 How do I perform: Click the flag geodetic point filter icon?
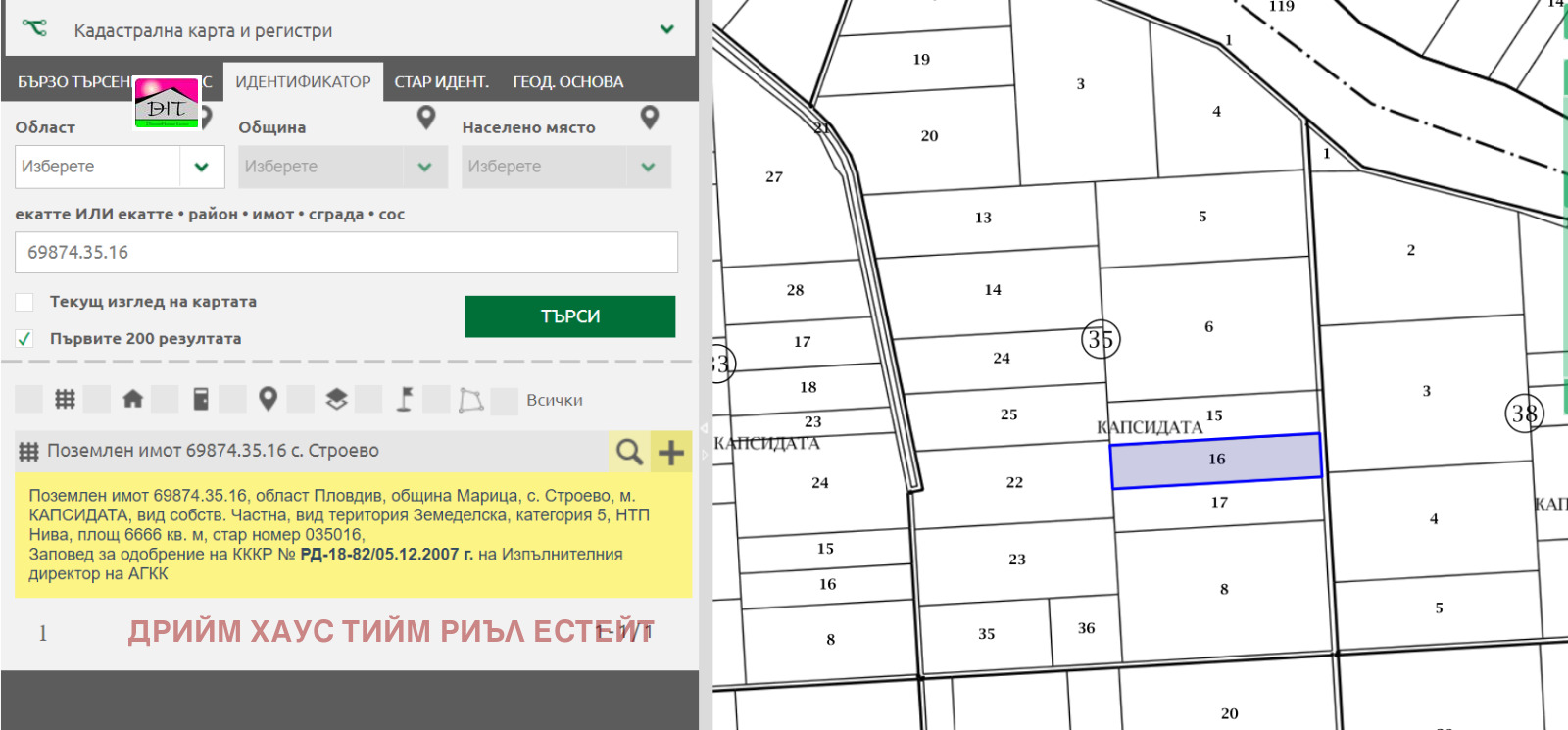coord(404,399)
